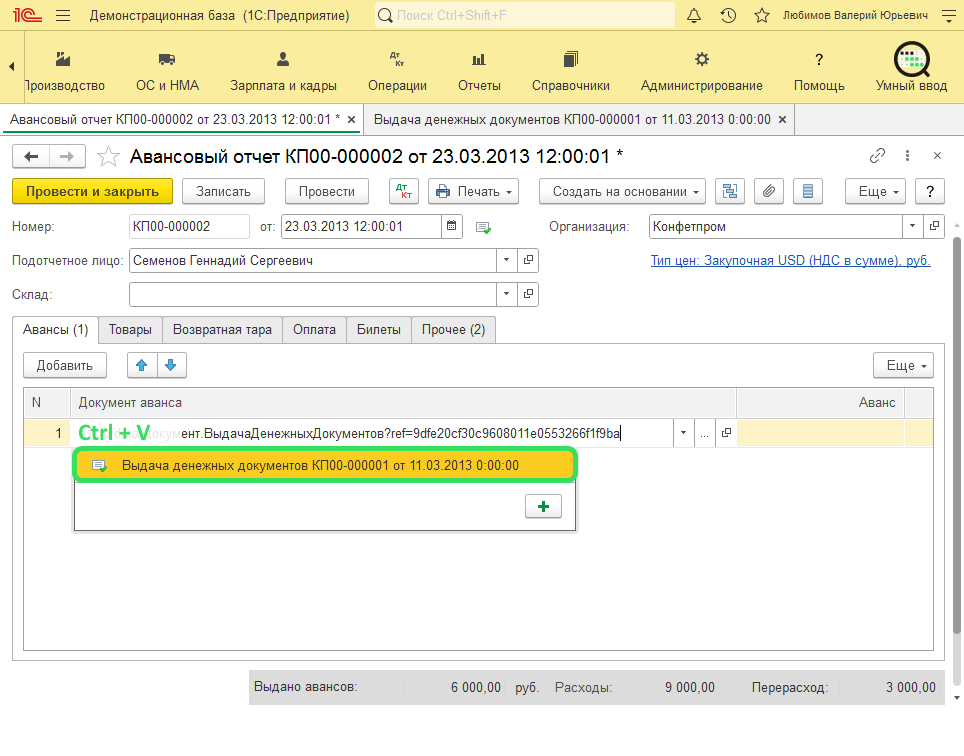Open Отчеты section
This screenshot has height=756, width=964.
click(479, 71)
